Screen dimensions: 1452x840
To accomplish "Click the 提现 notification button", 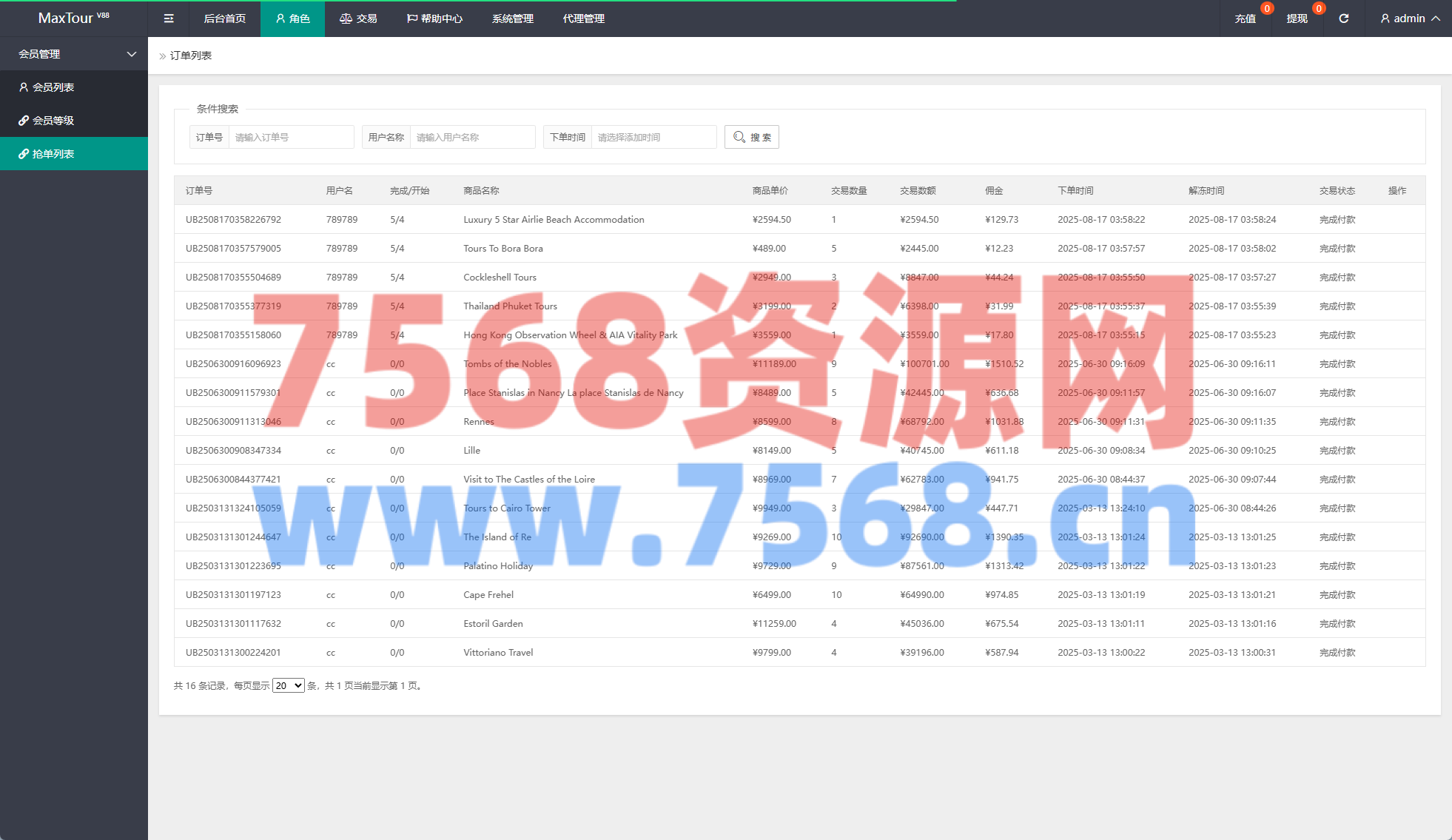I will click(1297, 19).
